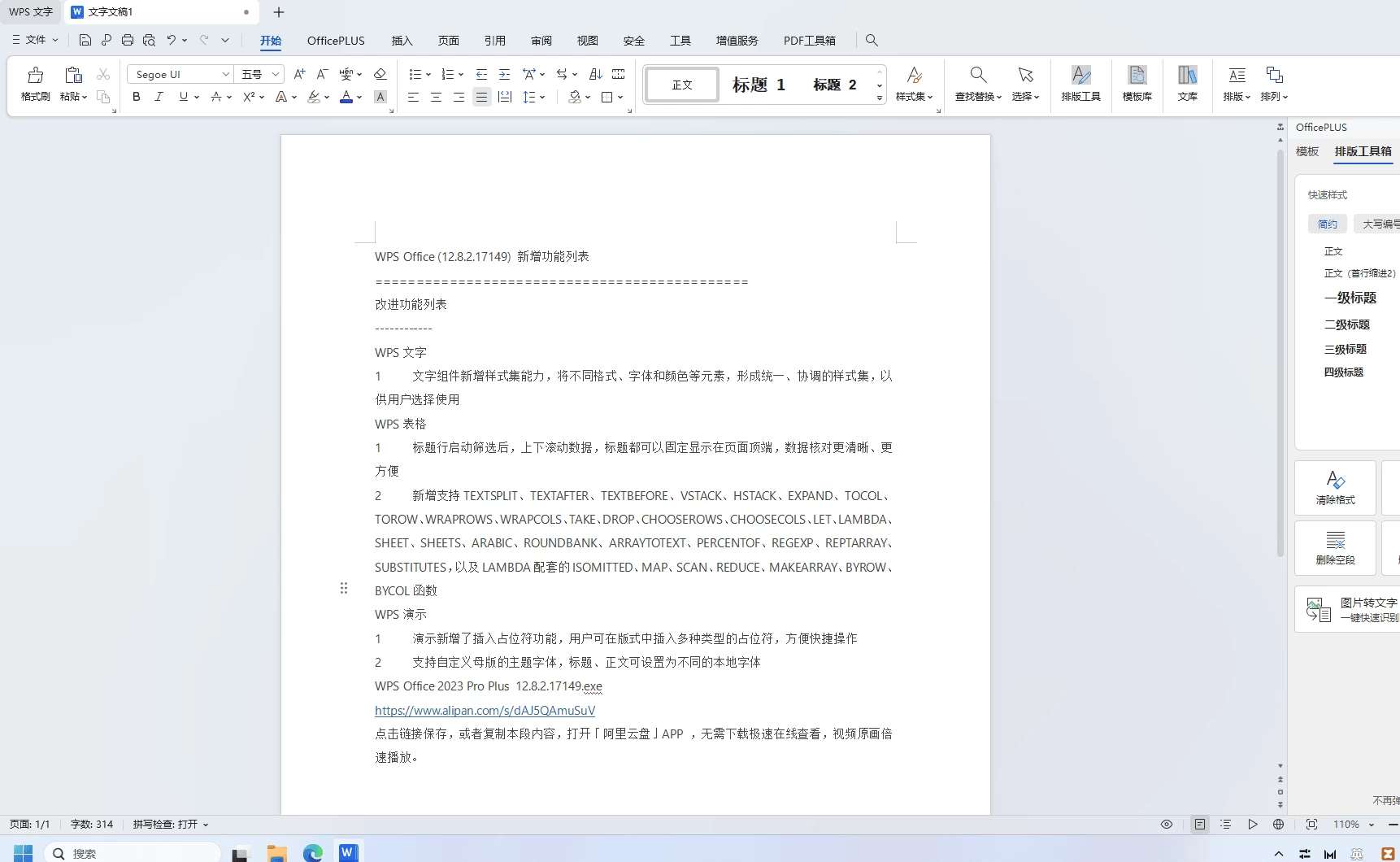Click 清除格式 in the OfficePLUS panel
Viewport: 1400px width, 862px height.
pyautogui.click(x=1335, y=488)
